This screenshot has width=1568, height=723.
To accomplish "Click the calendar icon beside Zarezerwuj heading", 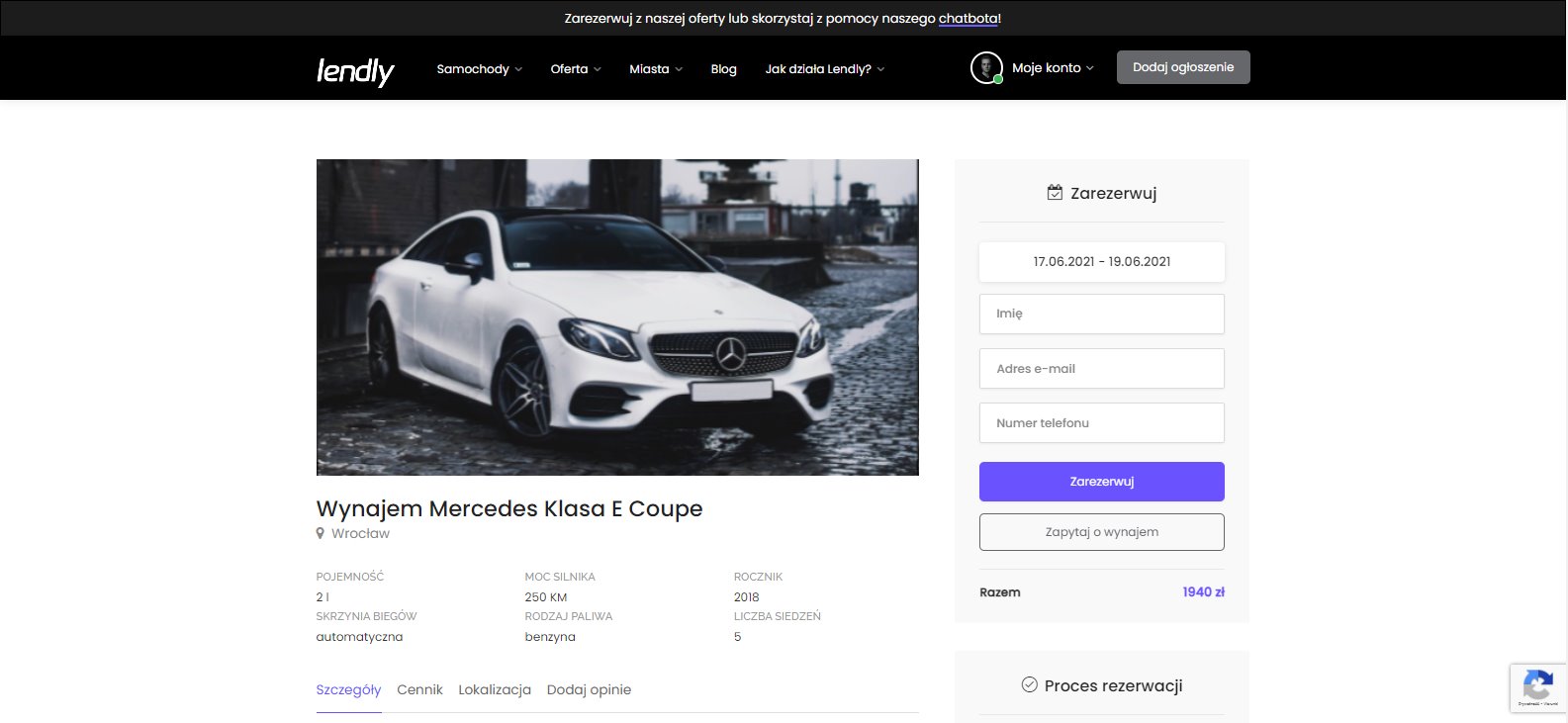I will [x=1055, y=193].
